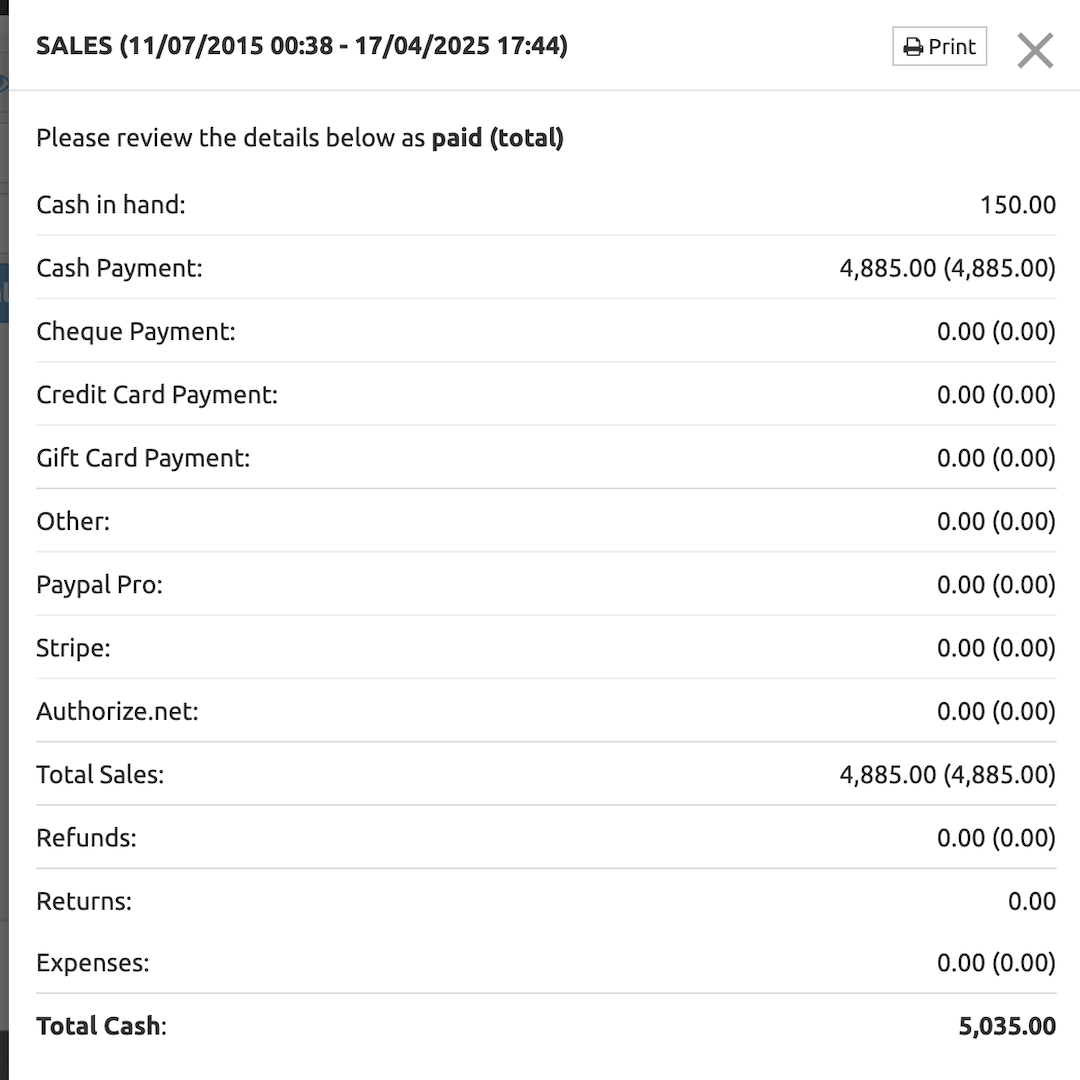Select the Other payment label

(x=73, y=521)
